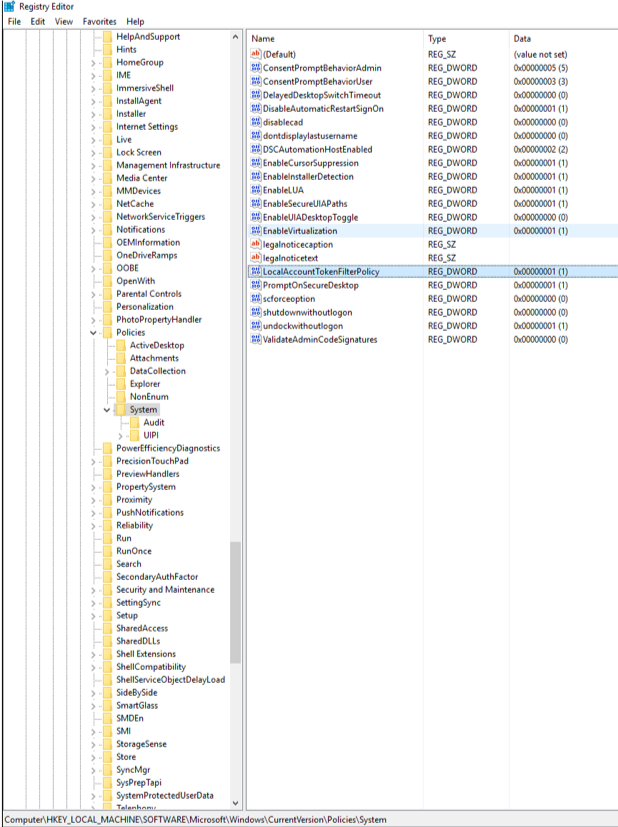
Task: Click the Policies folder icon
Action: [108, 332]
